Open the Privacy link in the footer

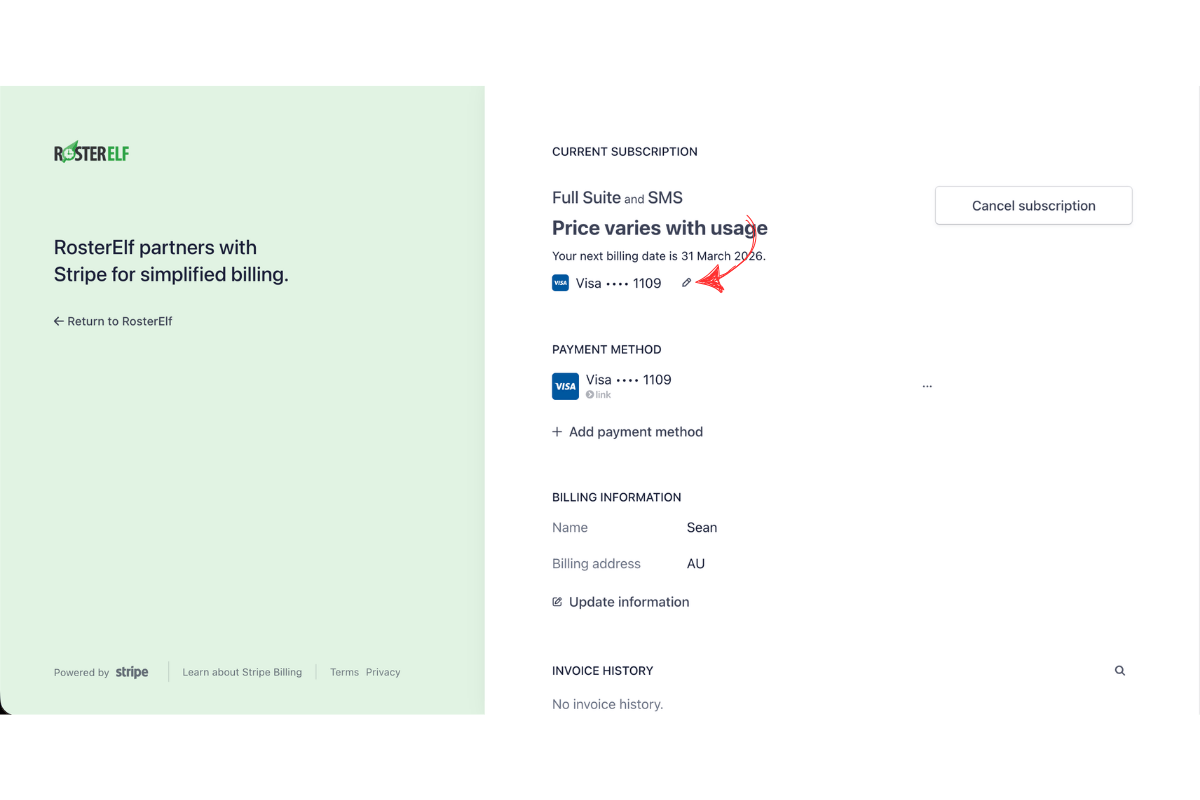tap(383, 671)
